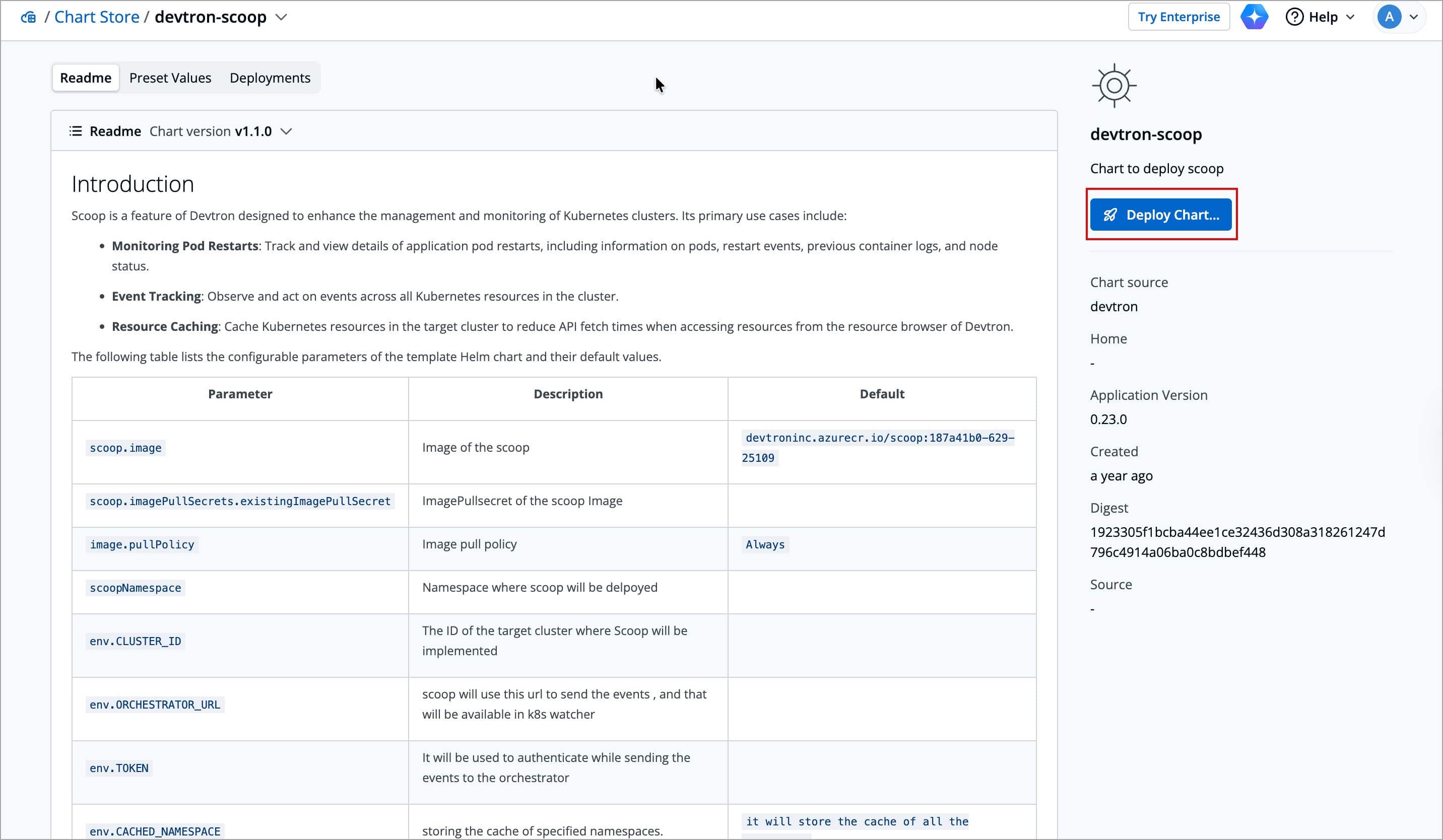
Task: Click the Introduction heading in readme
Action: (133, 184)
